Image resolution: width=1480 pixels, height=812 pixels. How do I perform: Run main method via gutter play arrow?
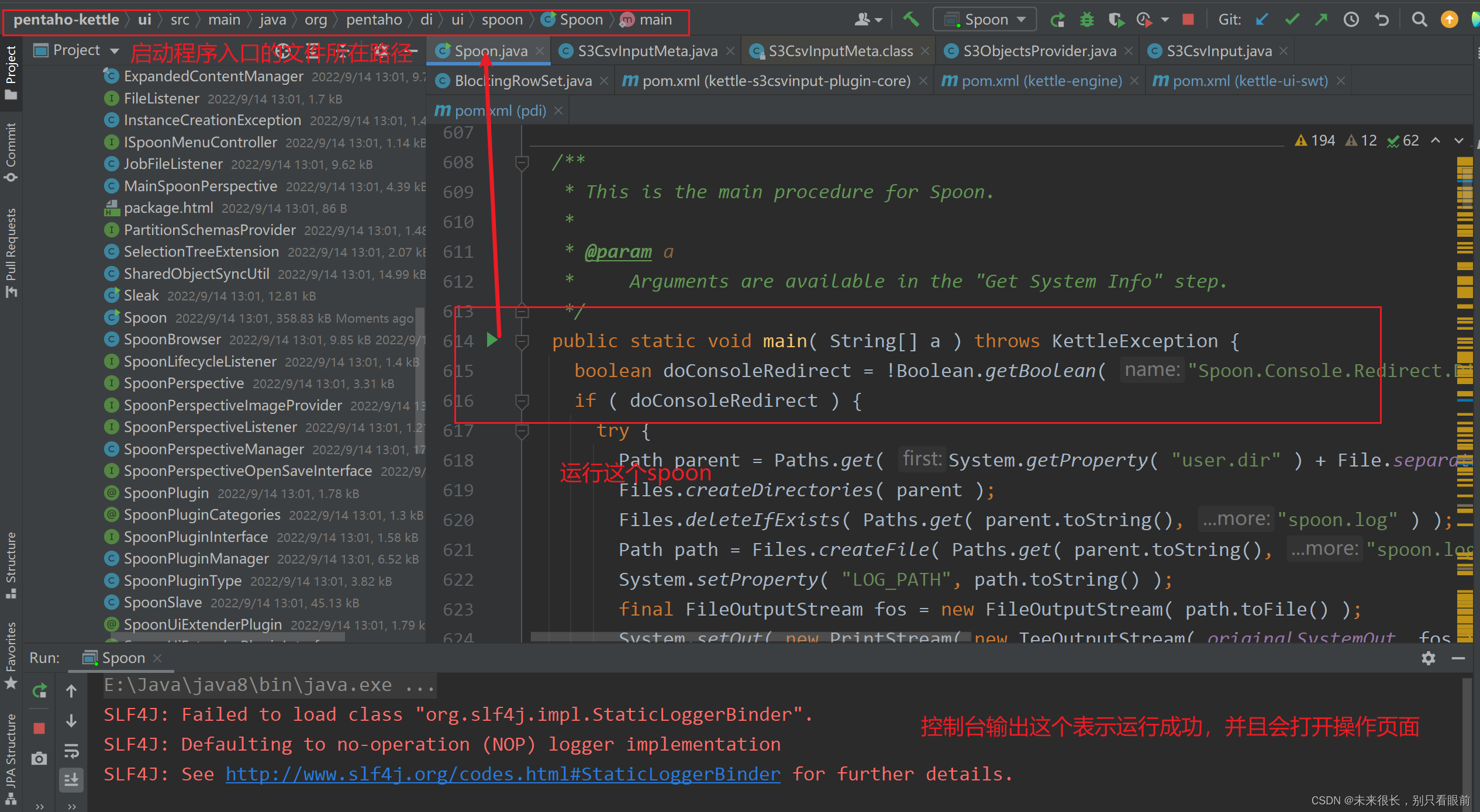pyautogui.click(x=492, y=340)
